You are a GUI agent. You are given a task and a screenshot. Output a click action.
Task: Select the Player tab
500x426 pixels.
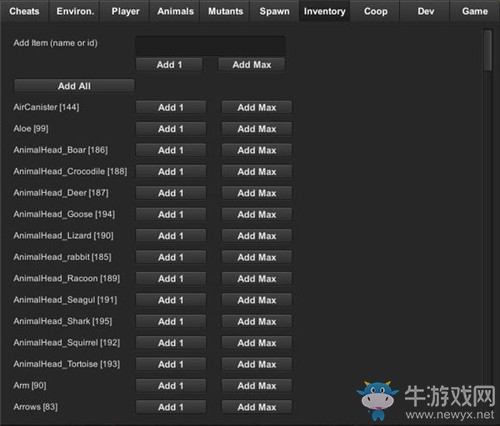(x=125, y=11)
